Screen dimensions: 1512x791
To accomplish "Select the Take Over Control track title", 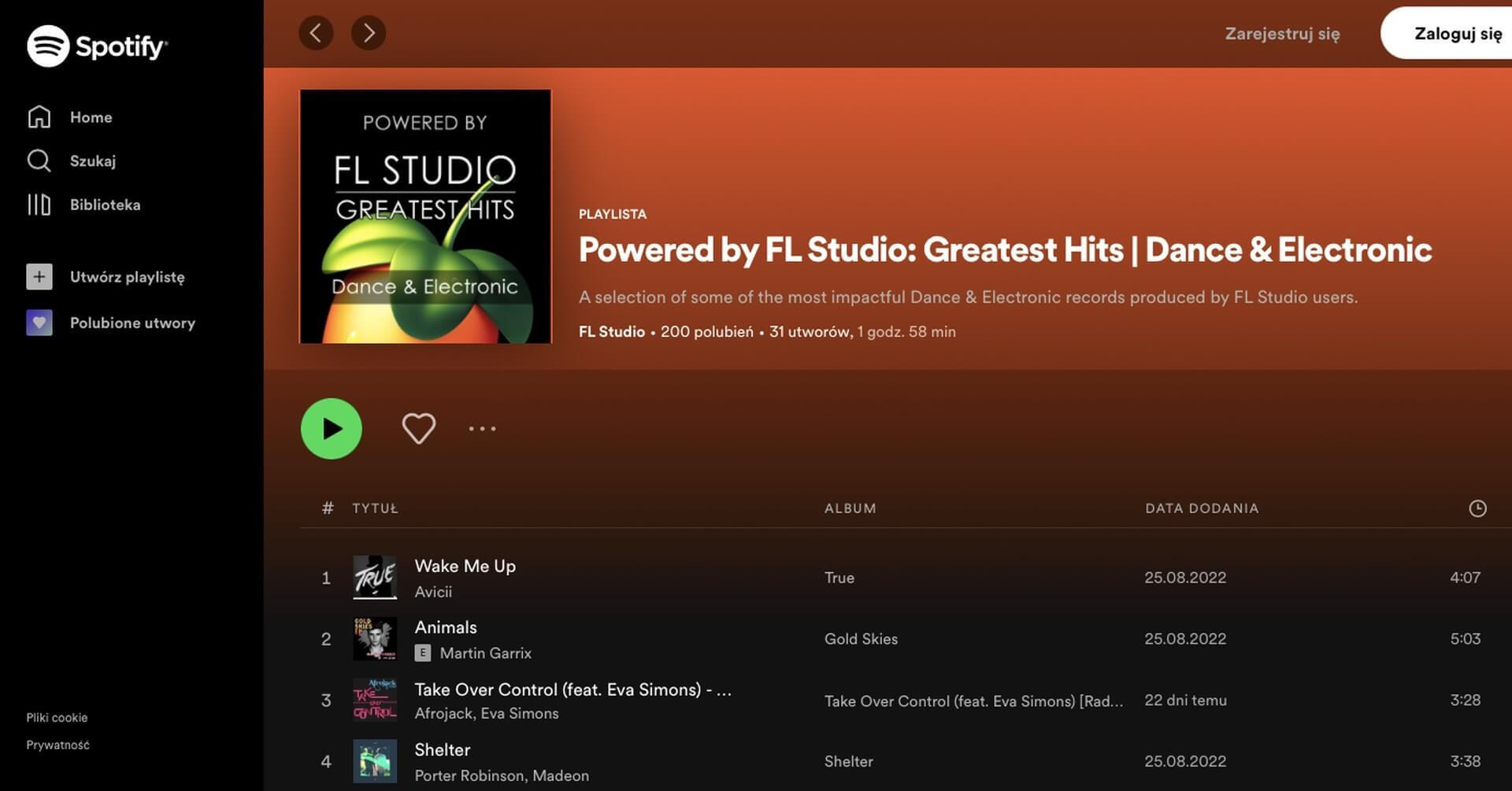I will (x=573, y=689).
